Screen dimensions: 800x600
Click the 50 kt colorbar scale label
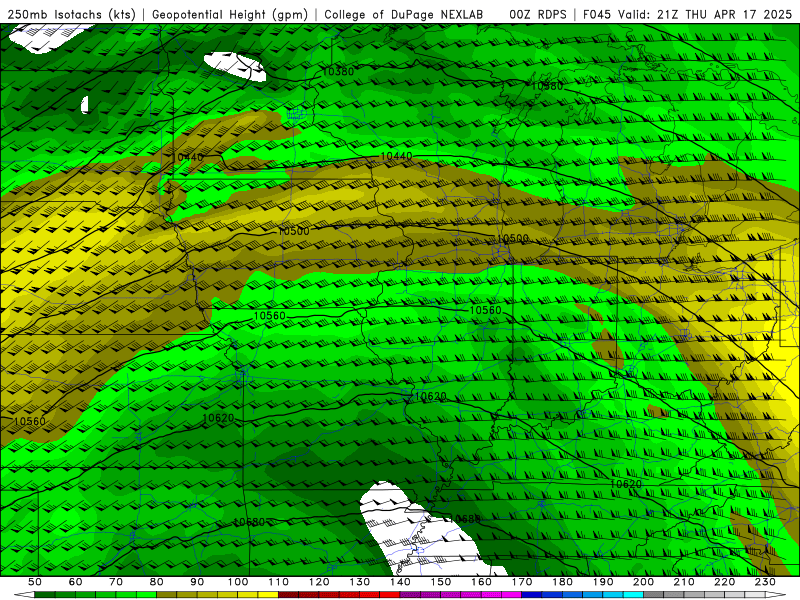pyautogui.click(x=35, y=582)
